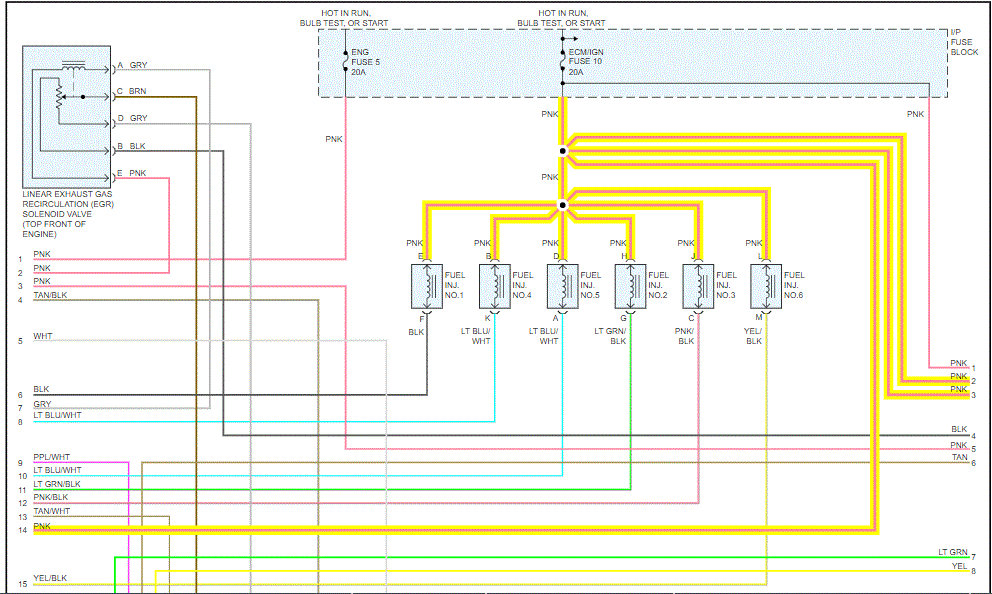Click HOT IN RUN text above ENG fuse

pyautogui.click(x=344, y=18)
